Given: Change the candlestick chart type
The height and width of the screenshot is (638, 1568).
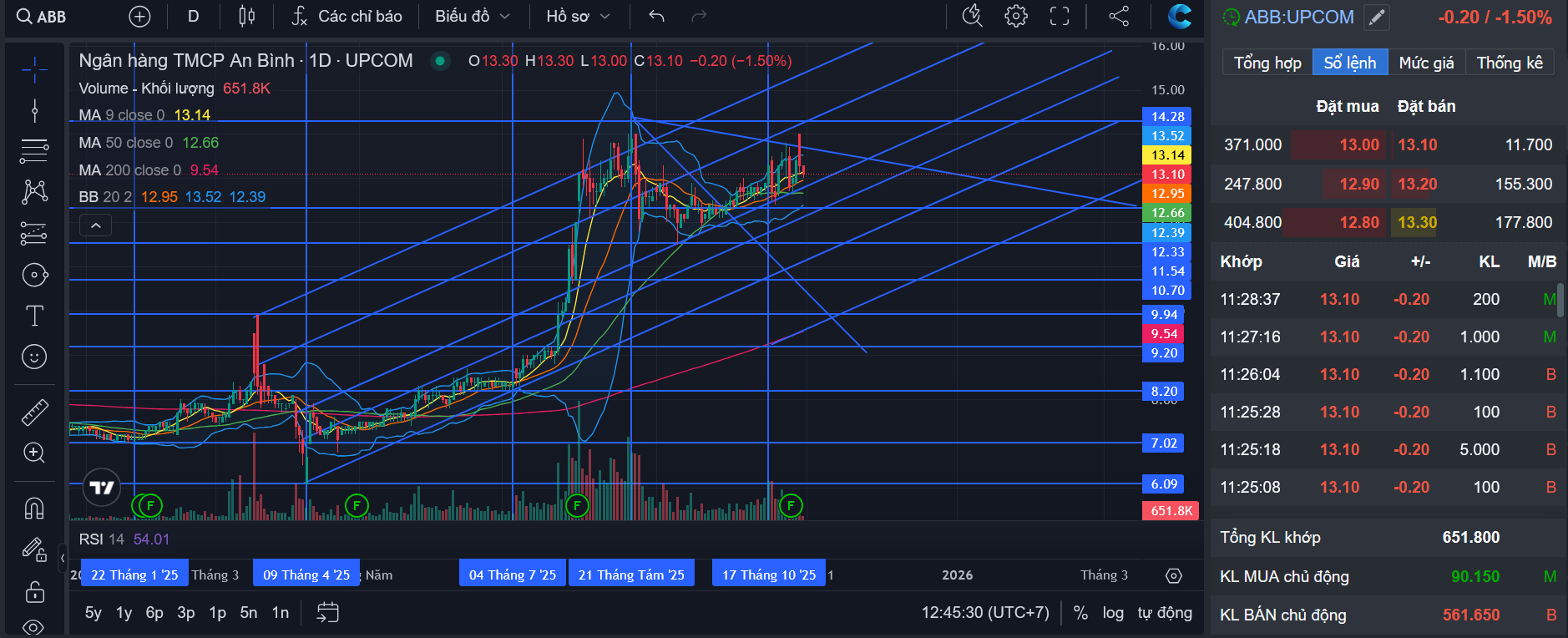Looking at the screenshot, I should coord(246,16).
